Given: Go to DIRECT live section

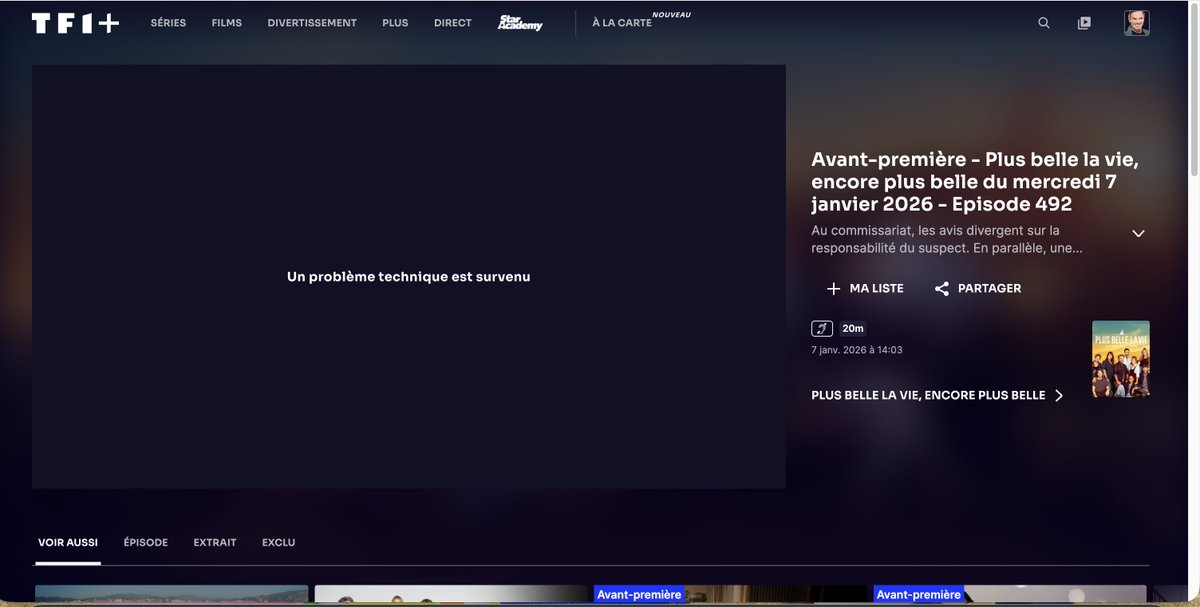Looking at the screenshot, I should pos(453,23).
